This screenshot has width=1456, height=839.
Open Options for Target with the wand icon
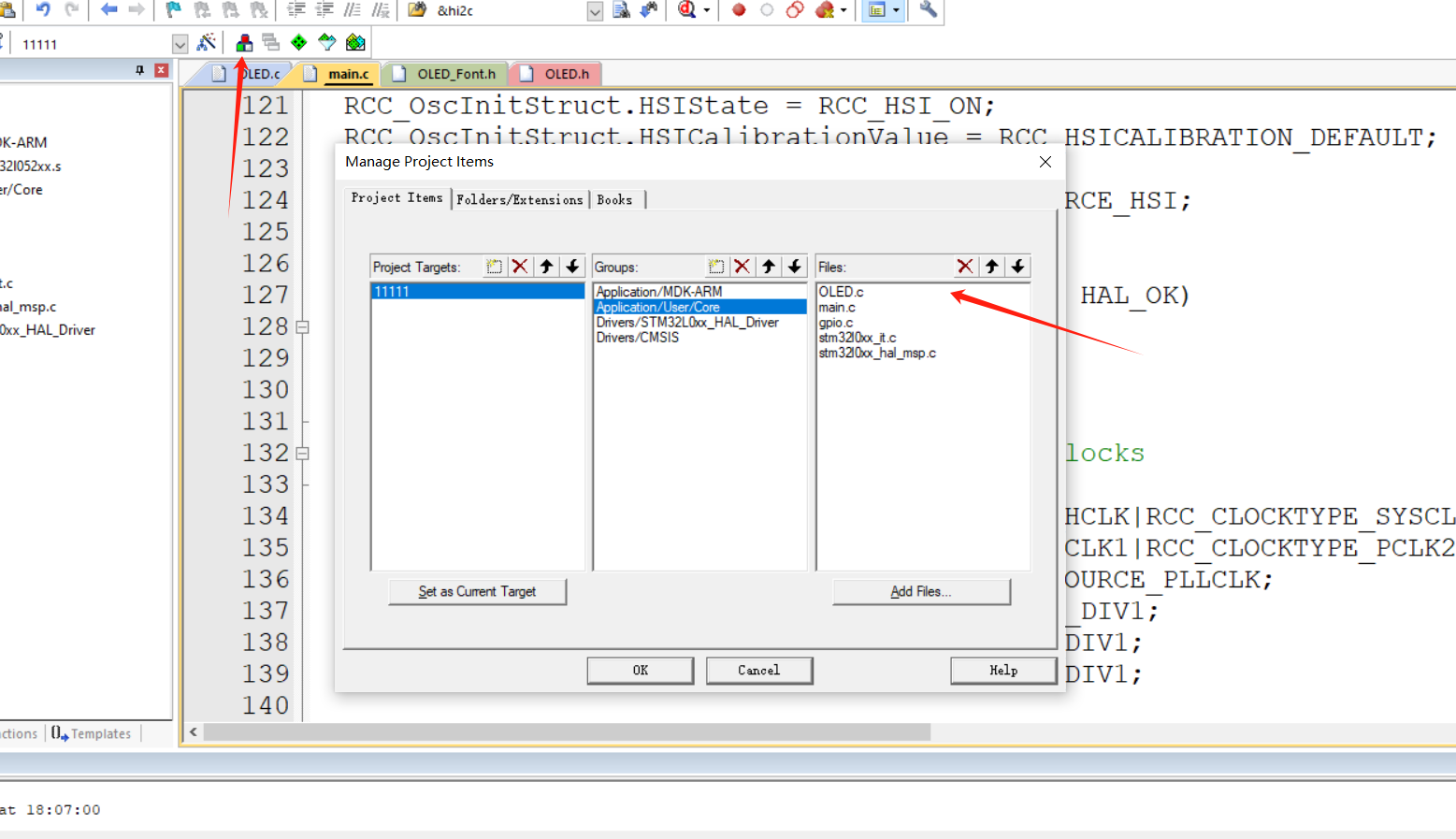[208, 42]
